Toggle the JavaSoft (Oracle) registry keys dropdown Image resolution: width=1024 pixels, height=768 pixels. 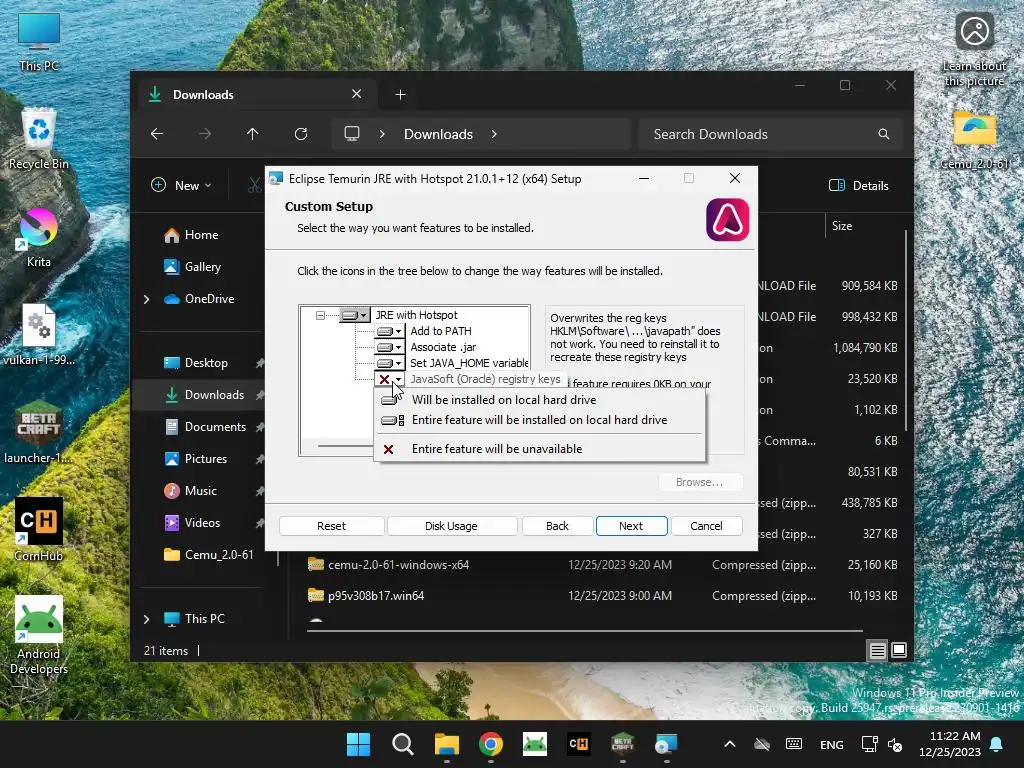coord(389,379)
